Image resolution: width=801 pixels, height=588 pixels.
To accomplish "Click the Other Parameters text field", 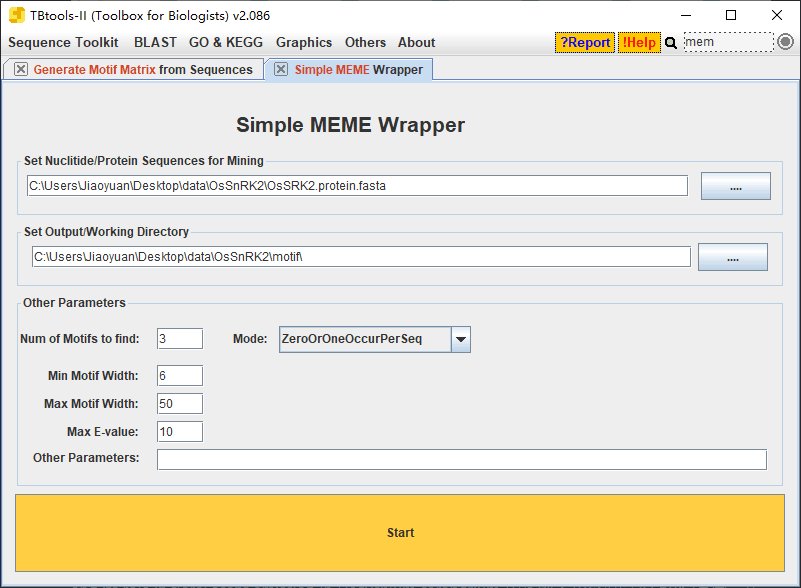I will coord(462,460).
